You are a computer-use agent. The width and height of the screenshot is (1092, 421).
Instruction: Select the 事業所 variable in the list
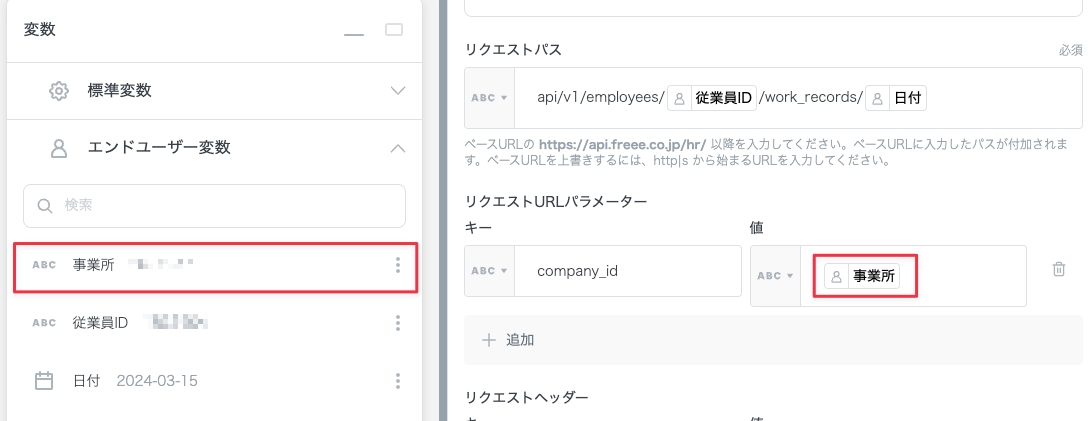pyautogui.click(x=95, y=265)
